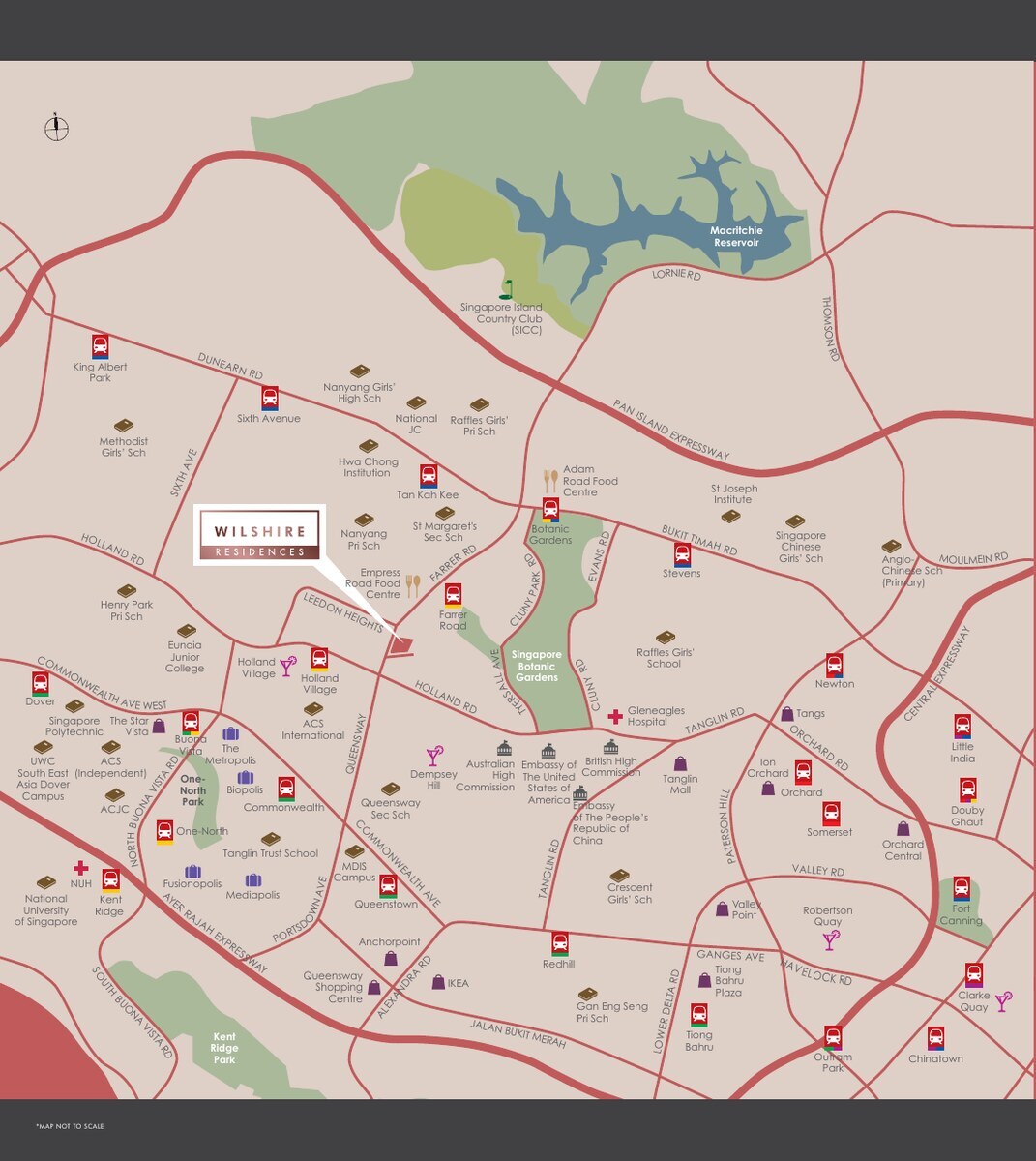Click the Botanic Gardens MRT station icon
The width and height of the screenshot is (1036, 1161).
coord(550,510)
